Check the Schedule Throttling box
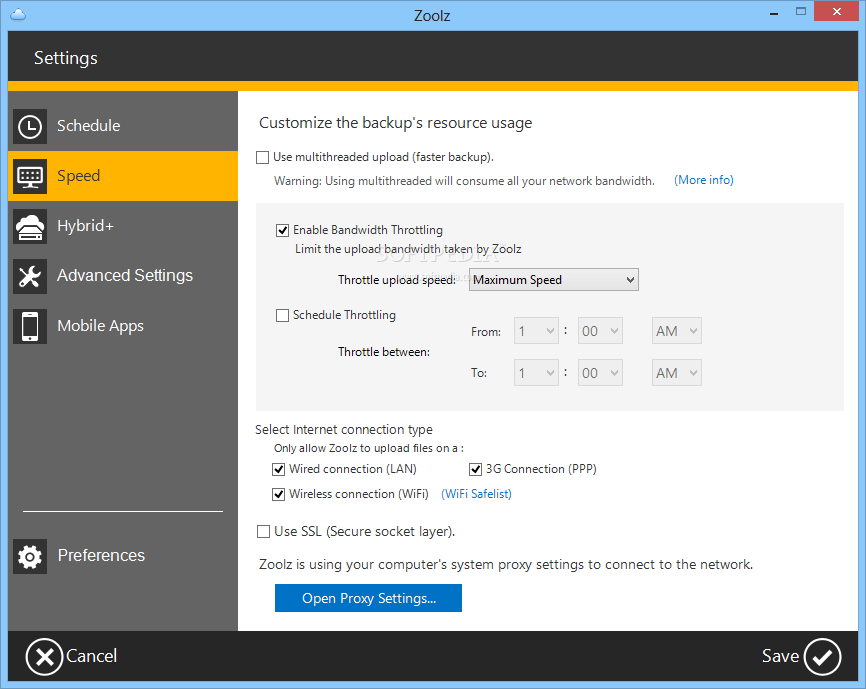This screenshot has width=866, height=689. (282, 315)
